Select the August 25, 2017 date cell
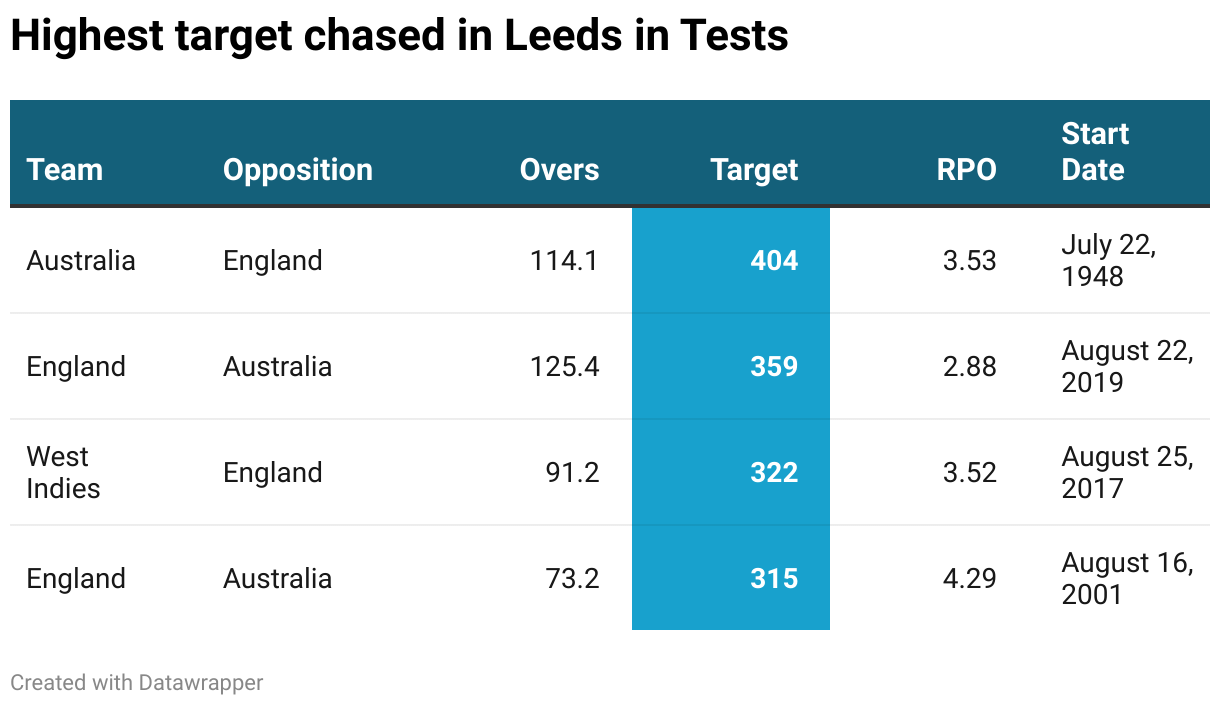This screenshot has width=1220, height=706. tap(1127, 473)
